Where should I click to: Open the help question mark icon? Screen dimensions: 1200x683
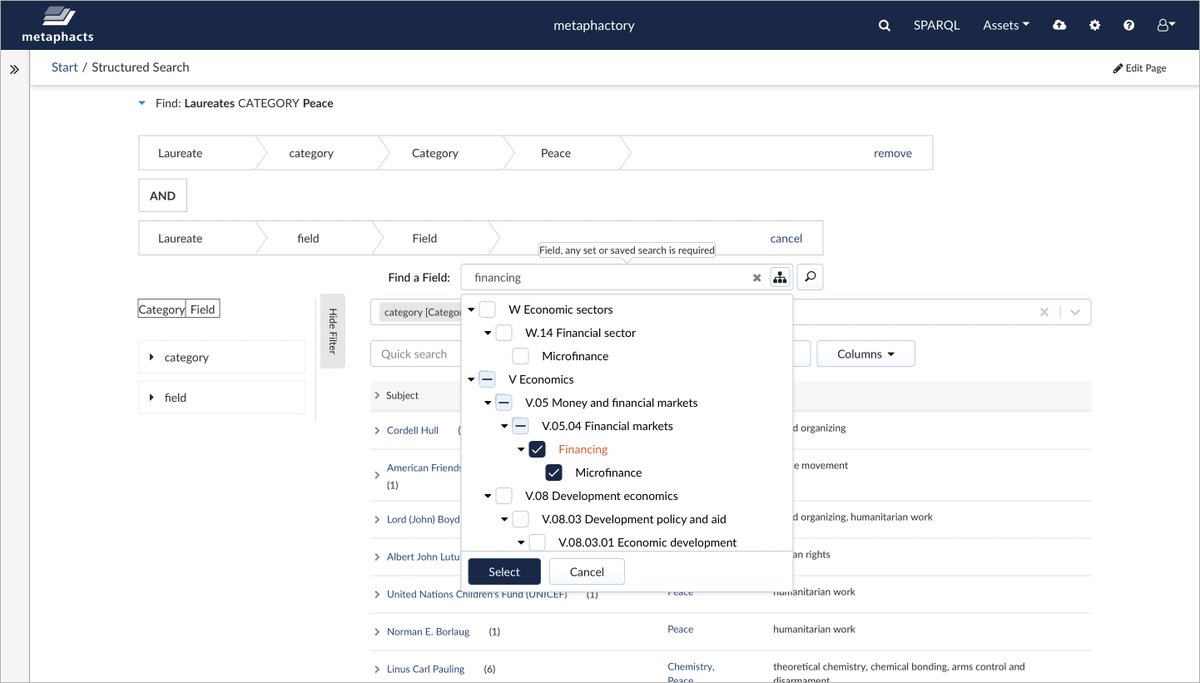pyautogui.click(x=1129, y=25)
